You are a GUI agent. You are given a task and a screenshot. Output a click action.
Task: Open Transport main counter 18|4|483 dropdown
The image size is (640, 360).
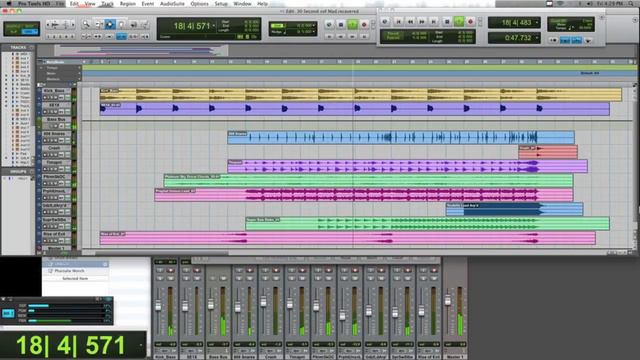(x=536, y=22)
